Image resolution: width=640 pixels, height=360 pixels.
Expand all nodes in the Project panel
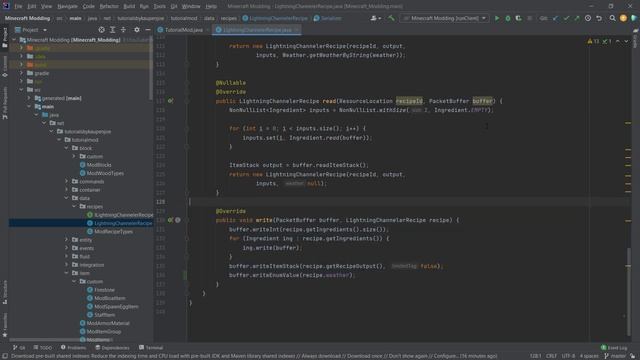[x=112, y=30]
